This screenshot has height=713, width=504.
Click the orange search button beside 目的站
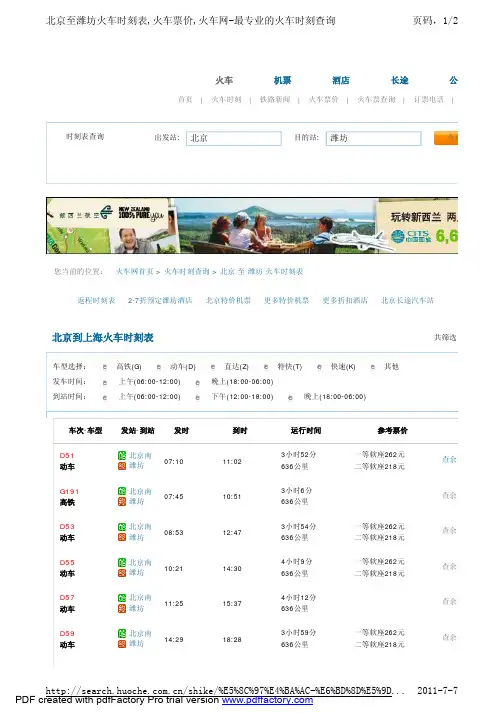(446, 138)
